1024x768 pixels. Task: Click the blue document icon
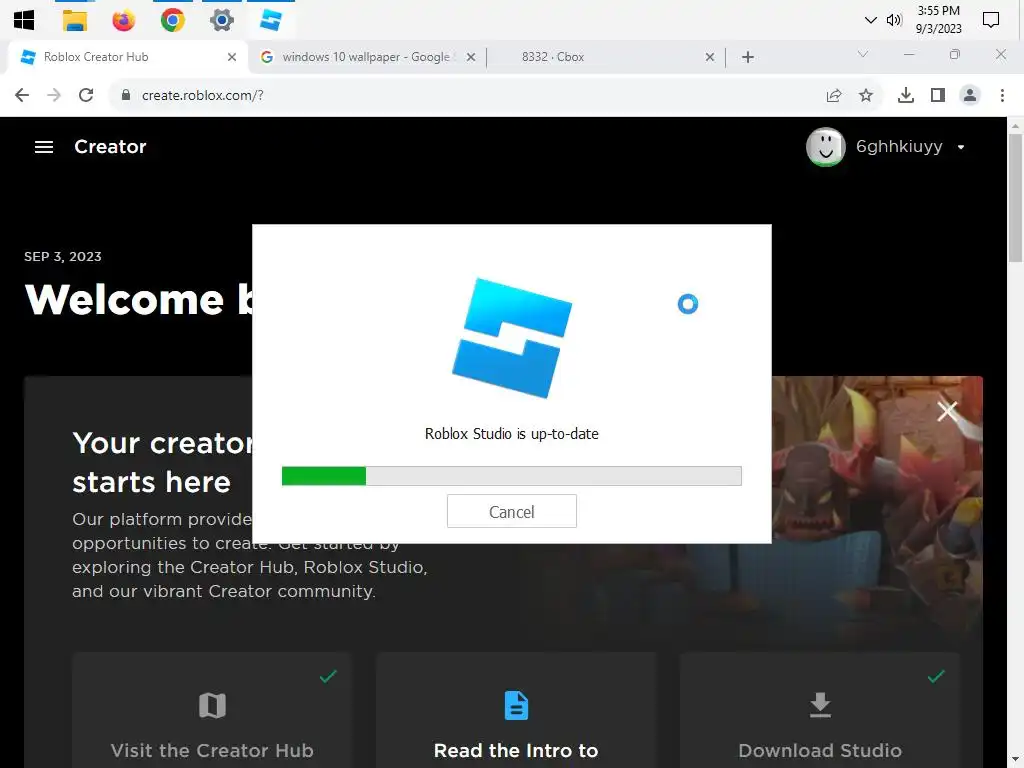pos(516,705)
